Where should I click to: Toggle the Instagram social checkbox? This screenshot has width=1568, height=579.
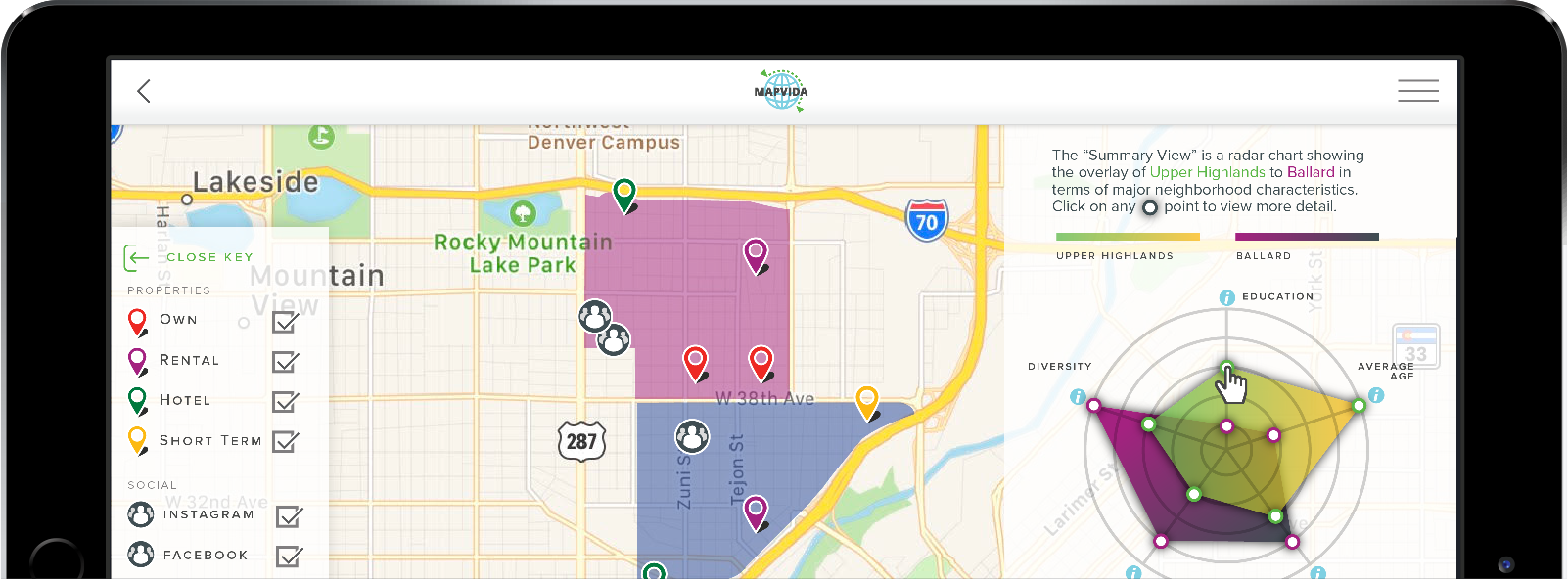coord(289,515)
